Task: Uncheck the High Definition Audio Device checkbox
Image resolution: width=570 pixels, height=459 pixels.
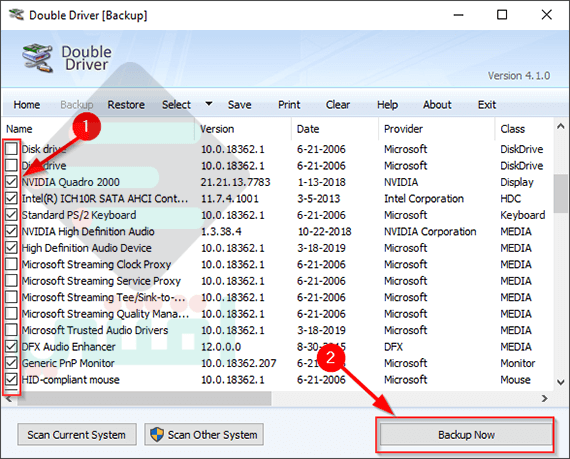Action: coord(11,247)
